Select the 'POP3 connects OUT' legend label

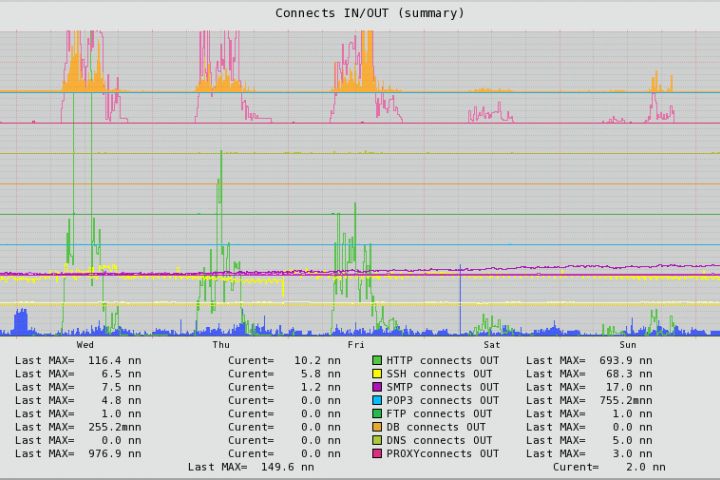tap(443, 401)
